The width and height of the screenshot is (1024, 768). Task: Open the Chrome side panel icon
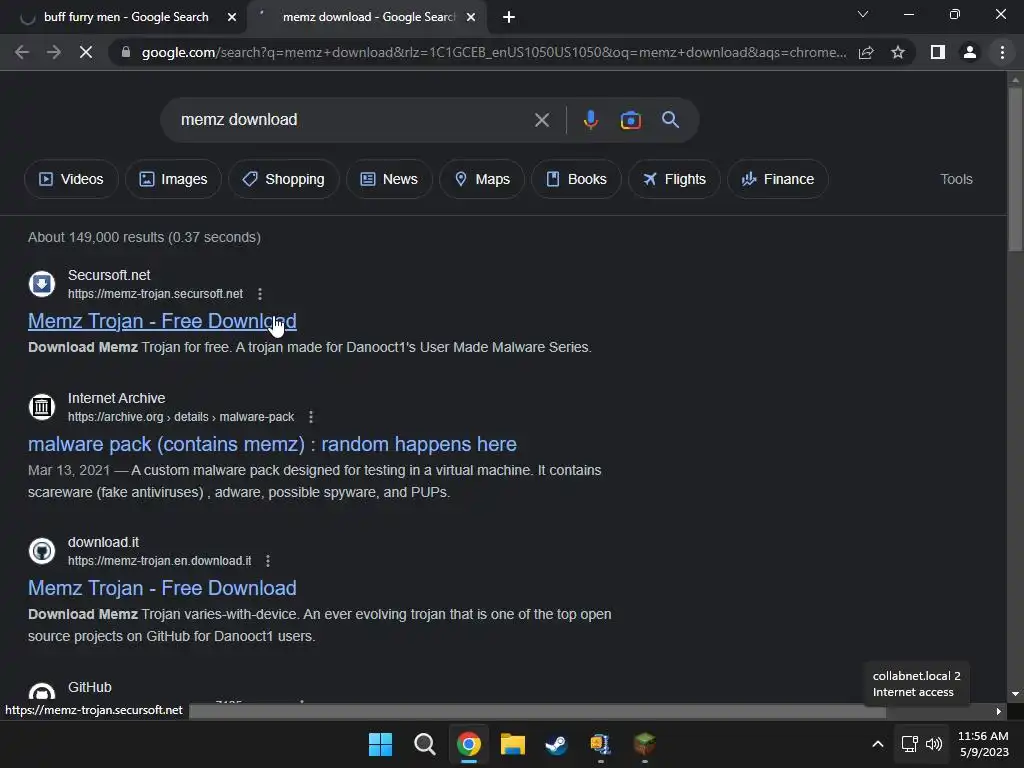point(938,52)
